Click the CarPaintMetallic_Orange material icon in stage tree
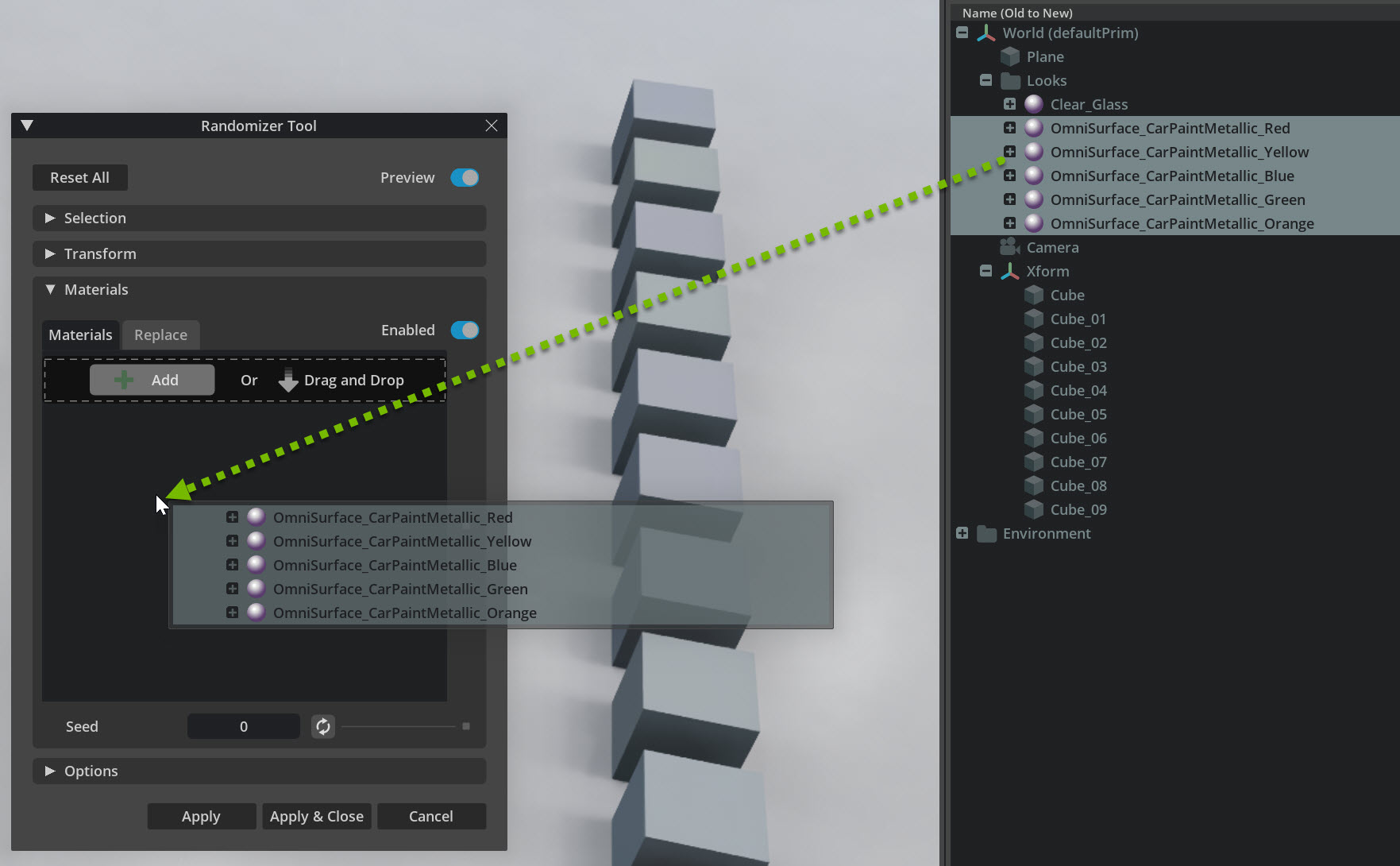This screenshot has height=866, width=1400. (x=1034, y=223)
